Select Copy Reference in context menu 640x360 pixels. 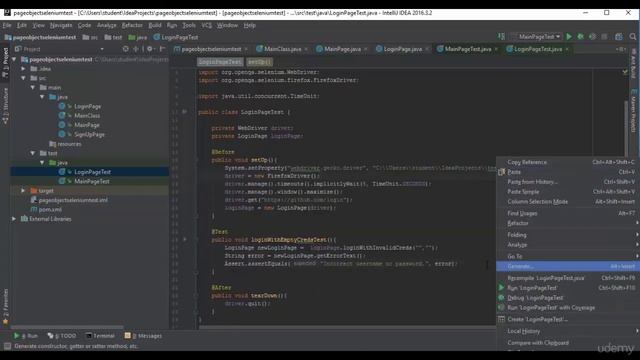click(568, 162)
